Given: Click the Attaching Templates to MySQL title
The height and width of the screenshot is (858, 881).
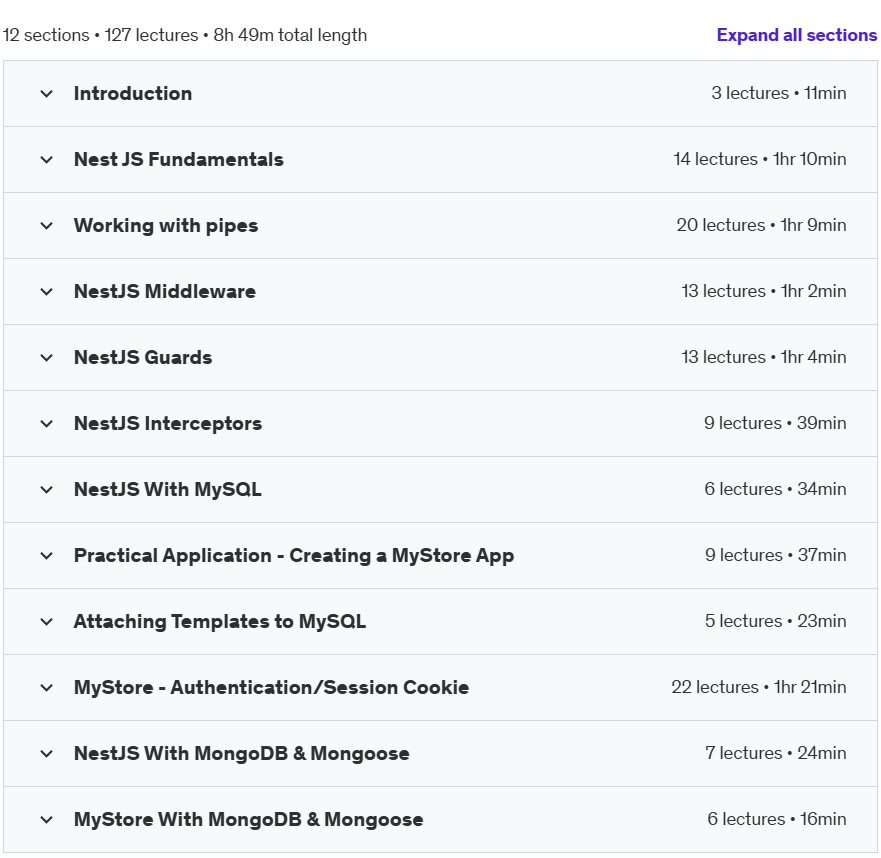Looking at the screenshot, I should pos(220,621).
